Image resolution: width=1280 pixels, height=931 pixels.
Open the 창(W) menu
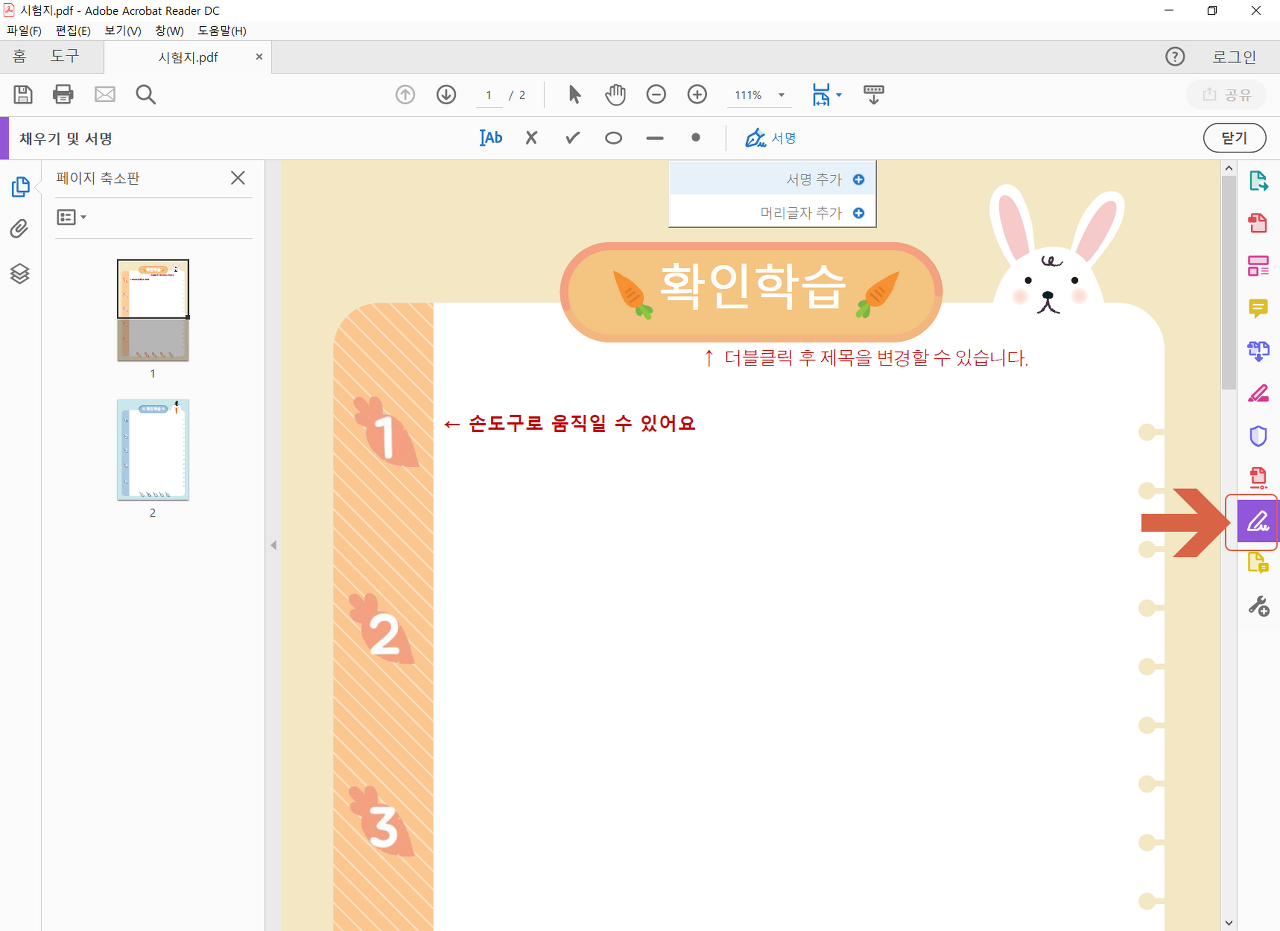coord(170,31)
